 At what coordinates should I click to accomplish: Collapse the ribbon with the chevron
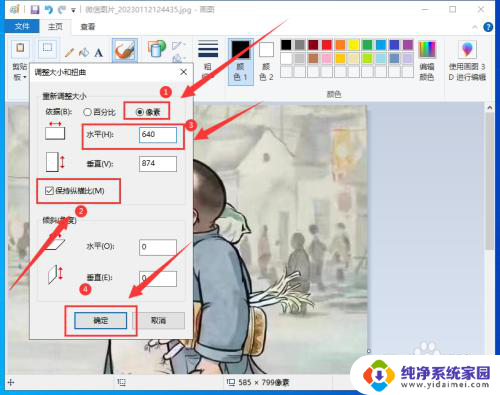pyautogui.click(x=475, y=27)
